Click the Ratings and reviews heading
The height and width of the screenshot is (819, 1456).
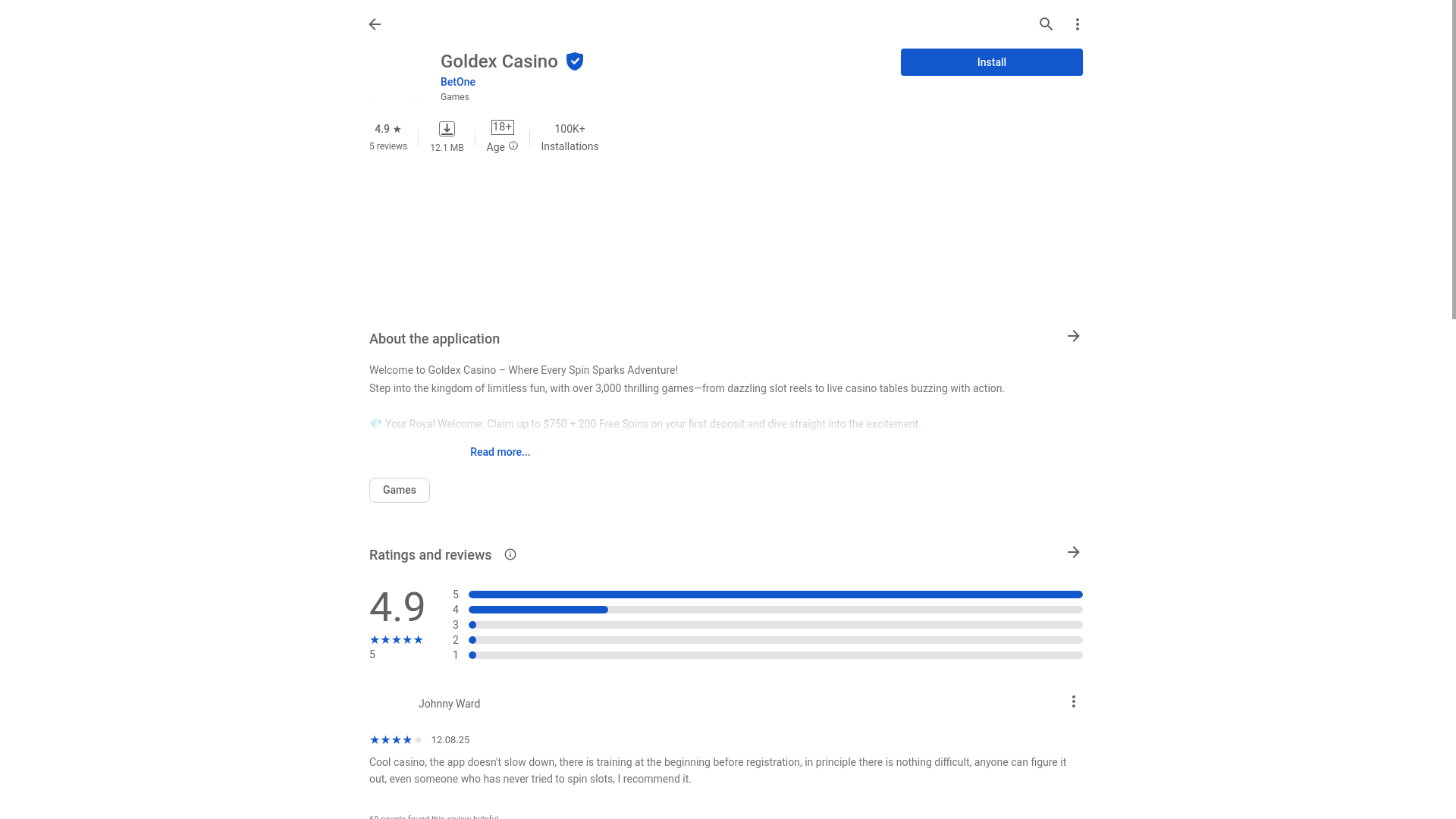pyautogui.click(x=430, y=555)
